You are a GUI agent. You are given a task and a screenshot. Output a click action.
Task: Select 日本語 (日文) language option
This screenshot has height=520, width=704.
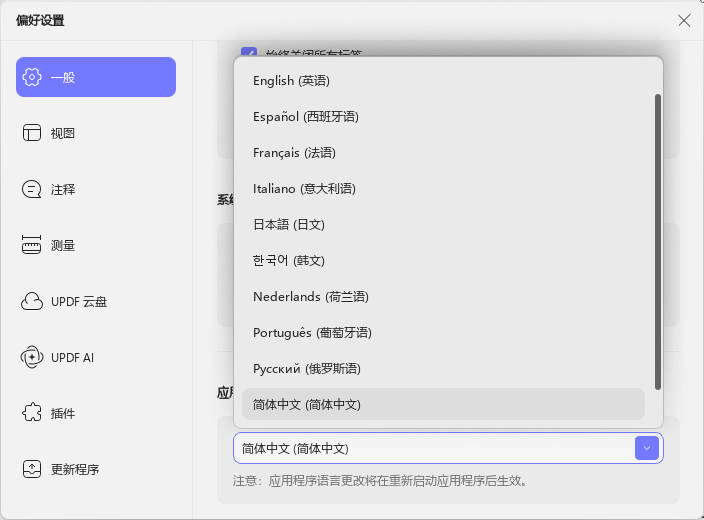click(444, 225)
